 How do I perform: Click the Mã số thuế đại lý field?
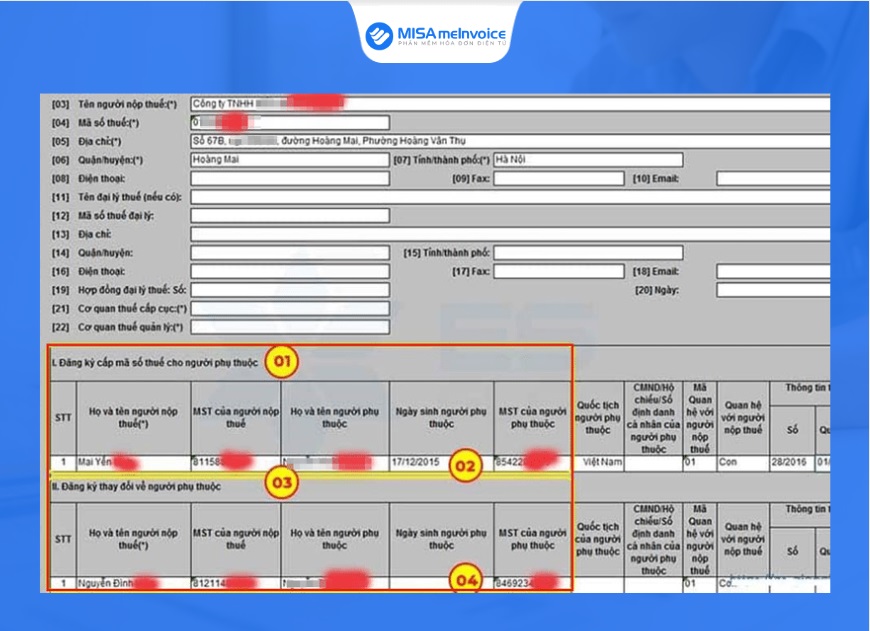click(290, 215)
